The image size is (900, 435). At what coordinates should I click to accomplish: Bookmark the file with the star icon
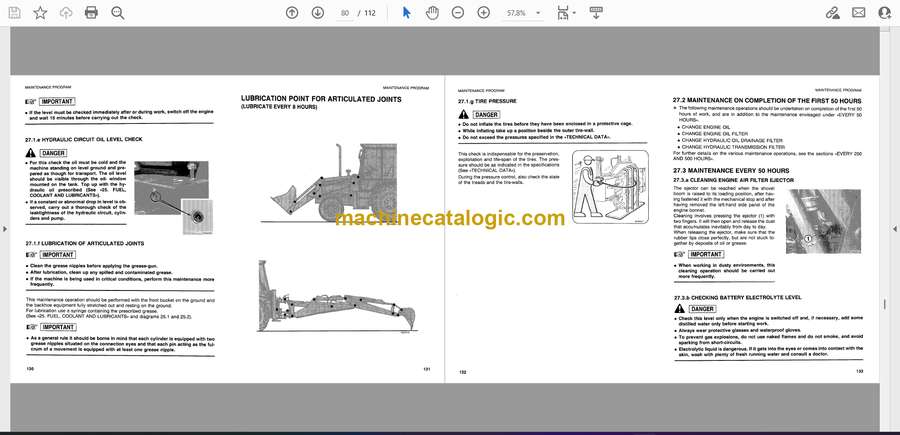[40, 13]
